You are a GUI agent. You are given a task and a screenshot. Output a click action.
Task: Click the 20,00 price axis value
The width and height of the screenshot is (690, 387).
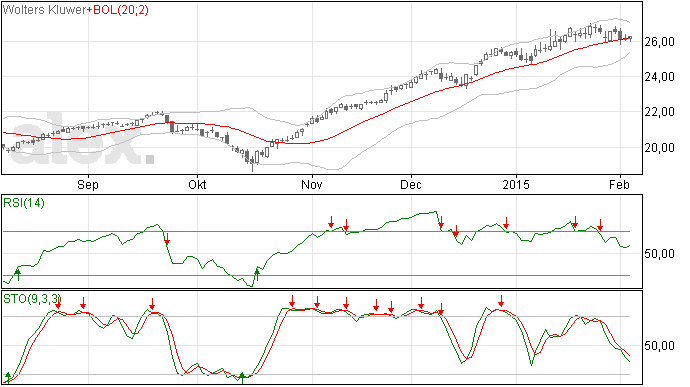point(660,147)
